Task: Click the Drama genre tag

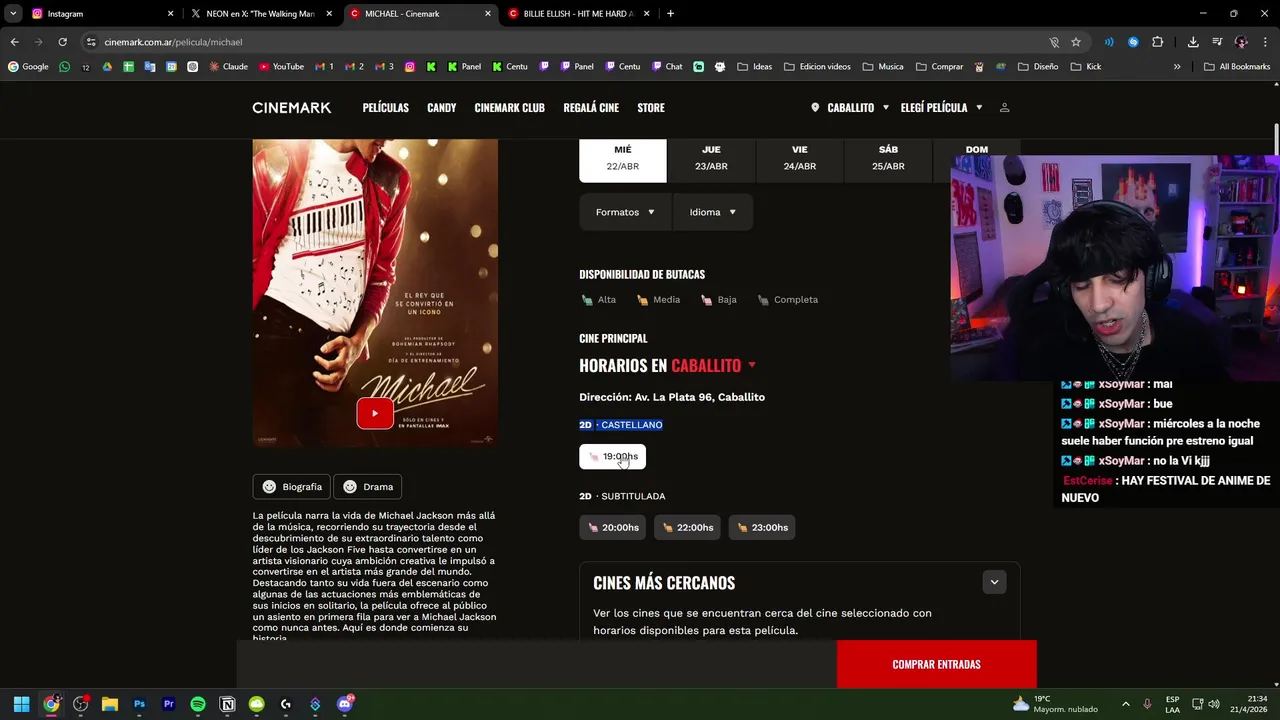Action: (367, 487)
